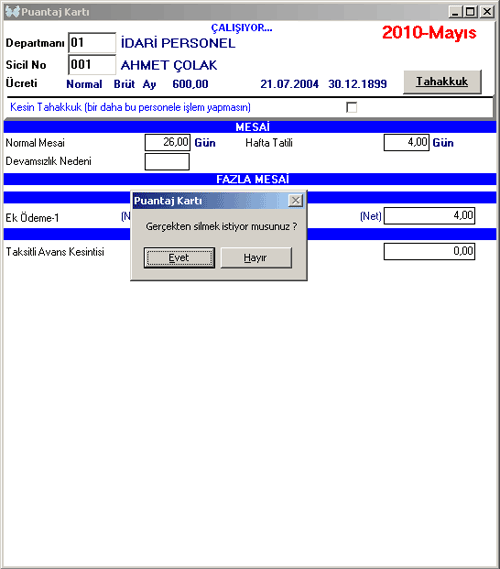This screenshot has width=500, height=569.
Task: Click the Devamsızlık Nedeni field
Action: [167, 161]
